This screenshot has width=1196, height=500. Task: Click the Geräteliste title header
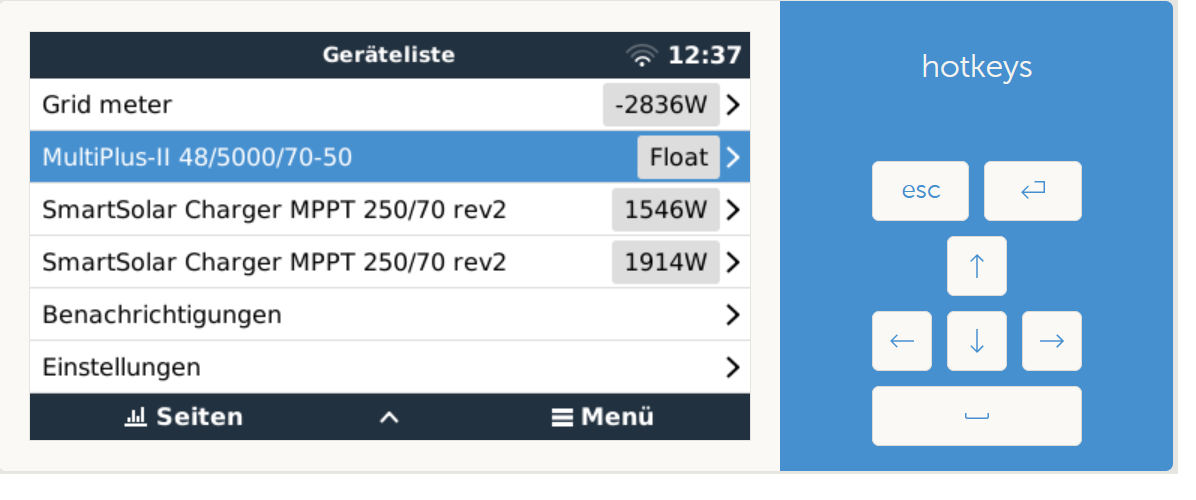coord(388,55)
